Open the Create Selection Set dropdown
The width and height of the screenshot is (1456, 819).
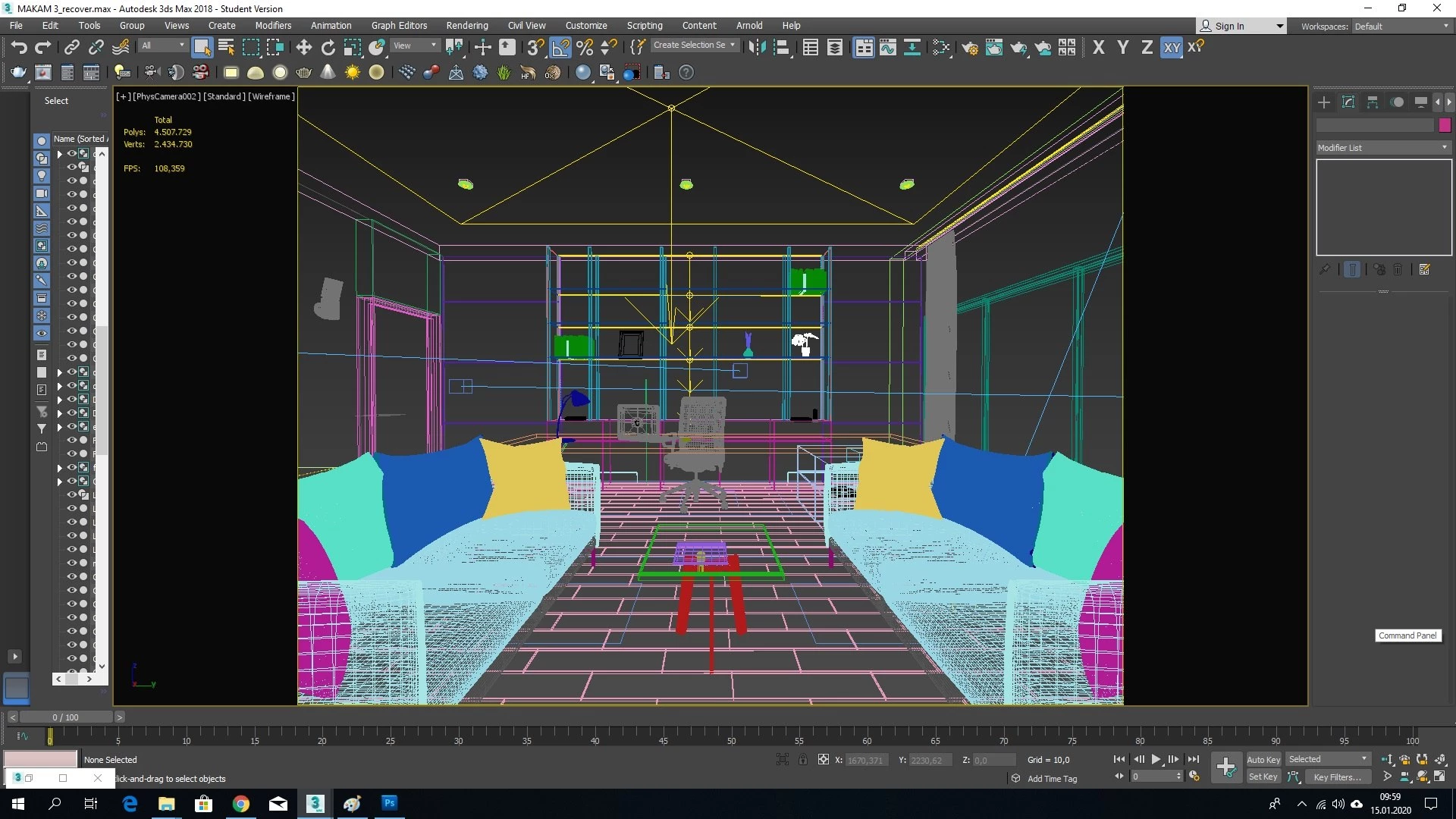tap(694, 45)
